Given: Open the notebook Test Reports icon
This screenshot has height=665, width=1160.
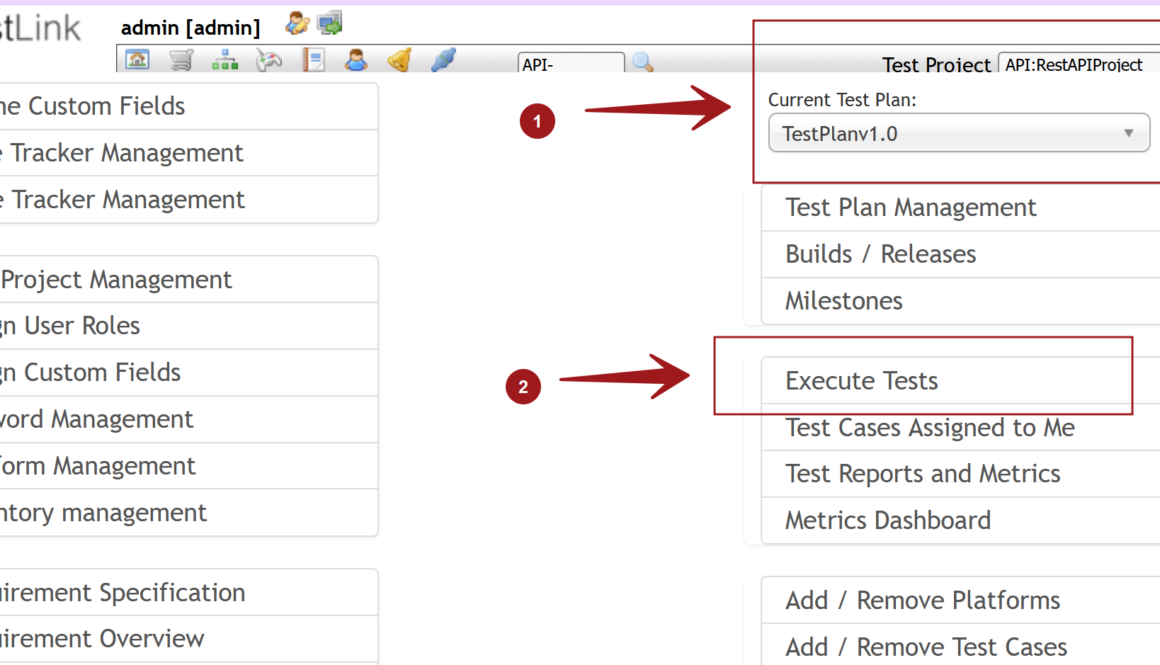Looking at the screenshot, I should [x=313, y=61].
